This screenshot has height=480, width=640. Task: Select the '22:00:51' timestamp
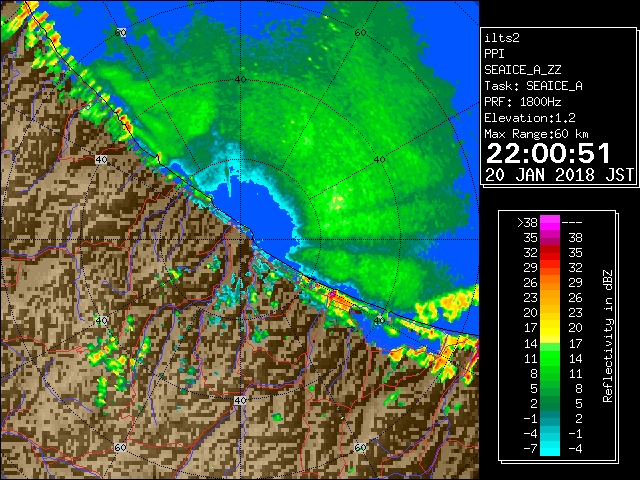(x=548, y=153)
